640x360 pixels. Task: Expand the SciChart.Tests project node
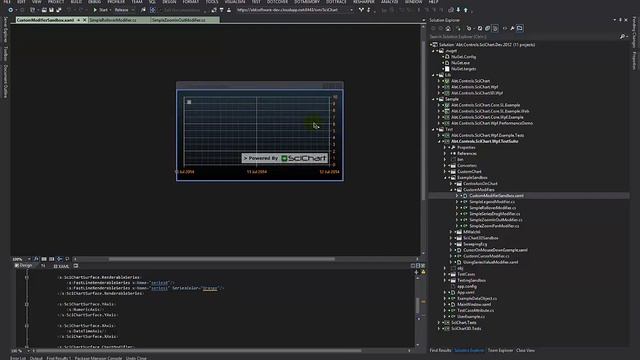click(x=439, y=322)
